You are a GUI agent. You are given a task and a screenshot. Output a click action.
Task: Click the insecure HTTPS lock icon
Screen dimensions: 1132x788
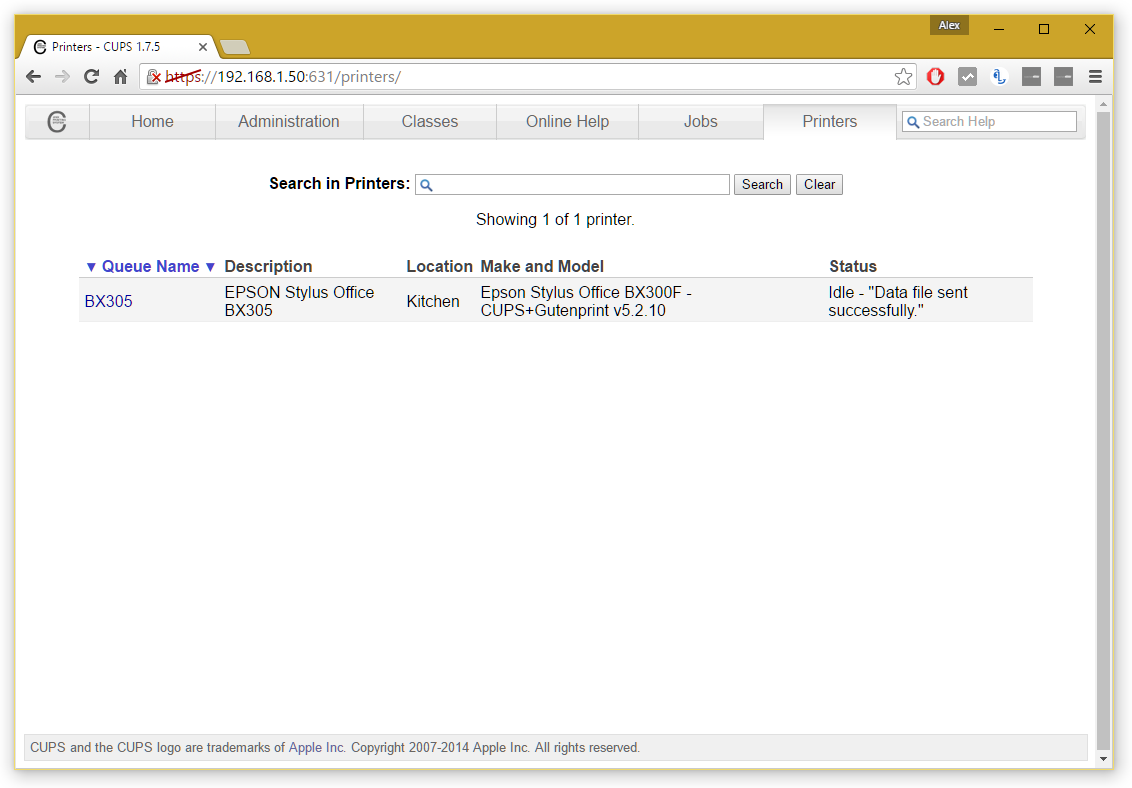point(154,76)
